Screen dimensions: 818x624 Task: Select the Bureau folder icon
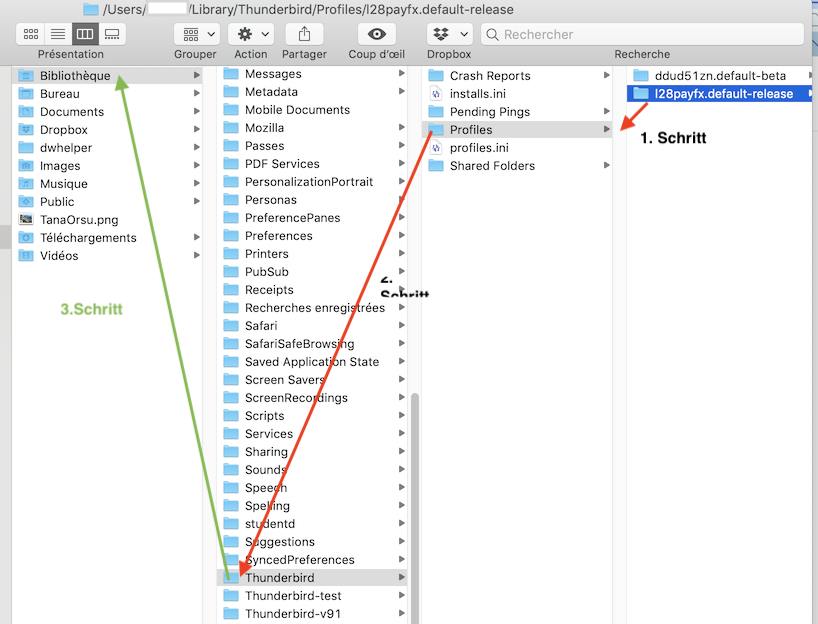pos(26,94)
